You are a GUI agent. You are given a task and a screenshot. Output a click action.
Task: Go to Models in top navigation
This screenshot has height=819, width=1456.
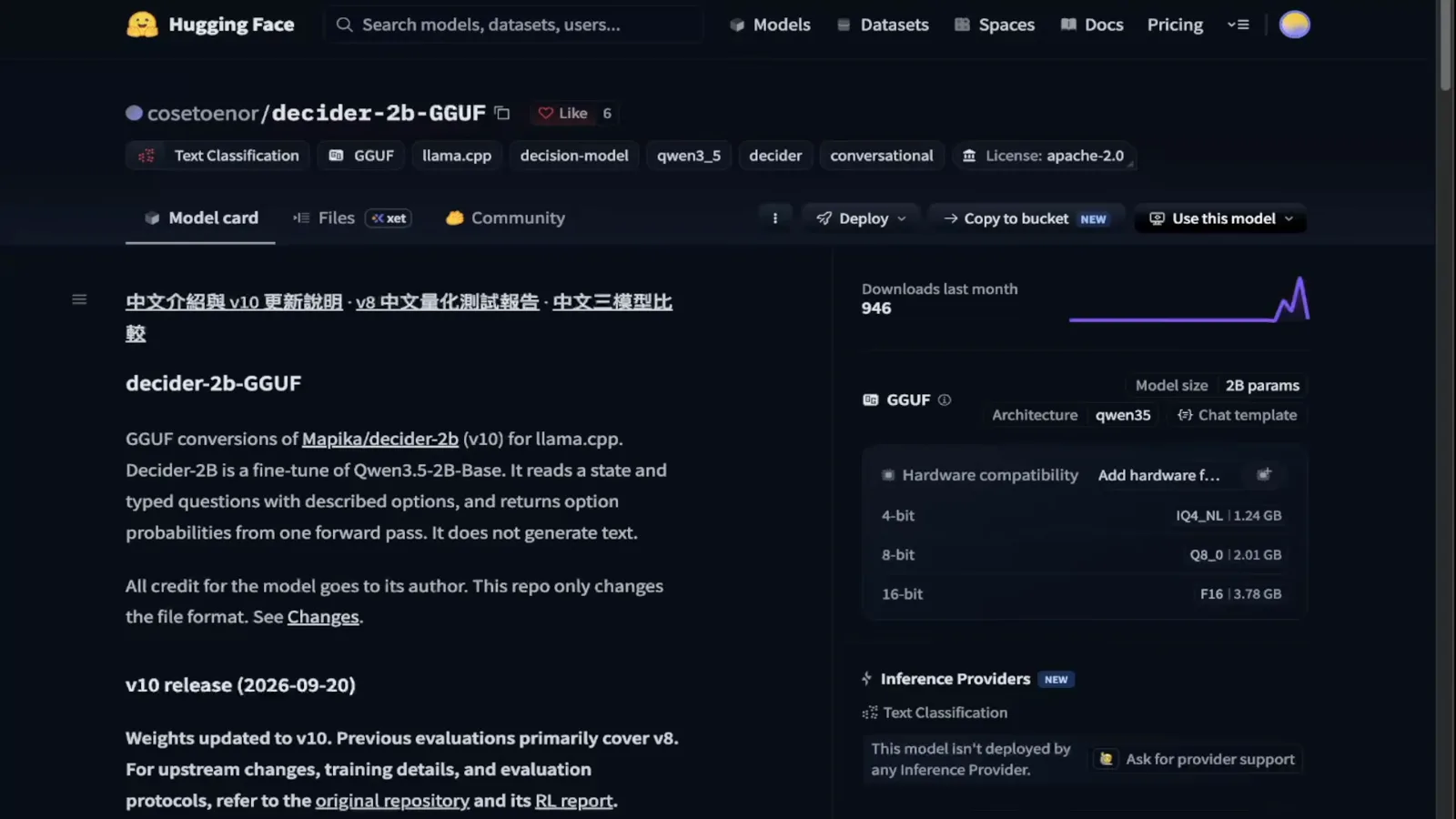point(770,25)
